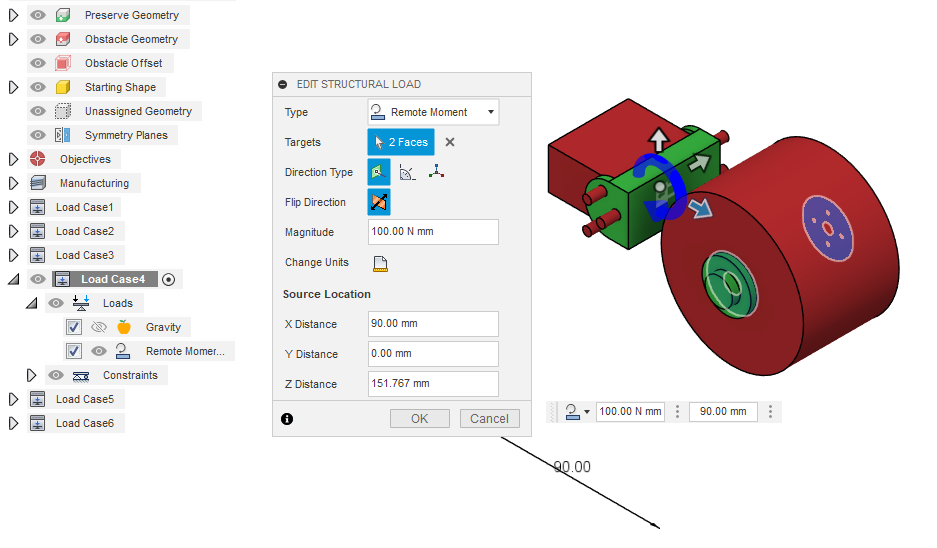Click the Load Case2 icon
Image resolution: width=937 pixels, height=548 pixels.
38,231
